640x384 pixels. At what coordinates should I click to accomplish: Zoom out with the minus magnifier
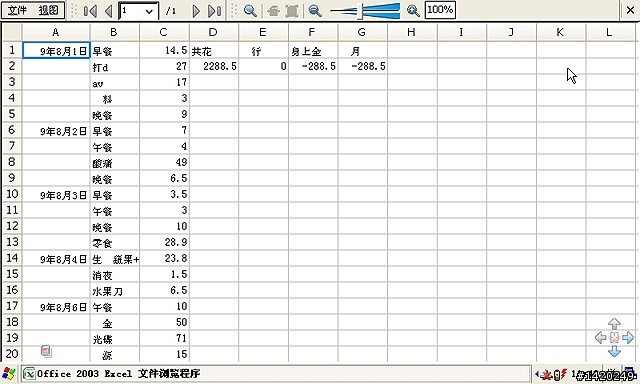coord(315,11)
